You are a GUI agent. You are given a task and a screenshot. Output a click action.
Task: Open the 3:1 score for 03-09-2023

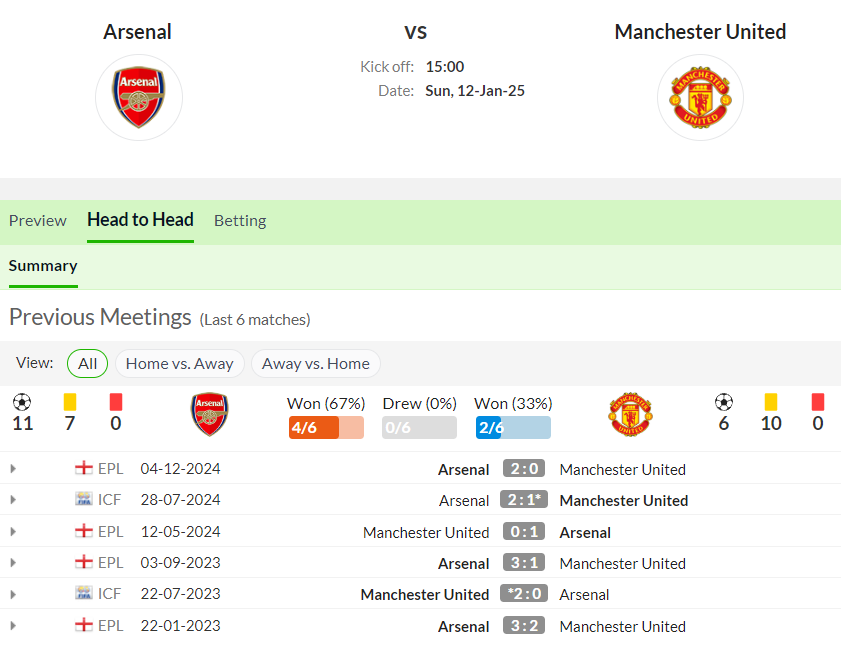click(x=524, y=563)
